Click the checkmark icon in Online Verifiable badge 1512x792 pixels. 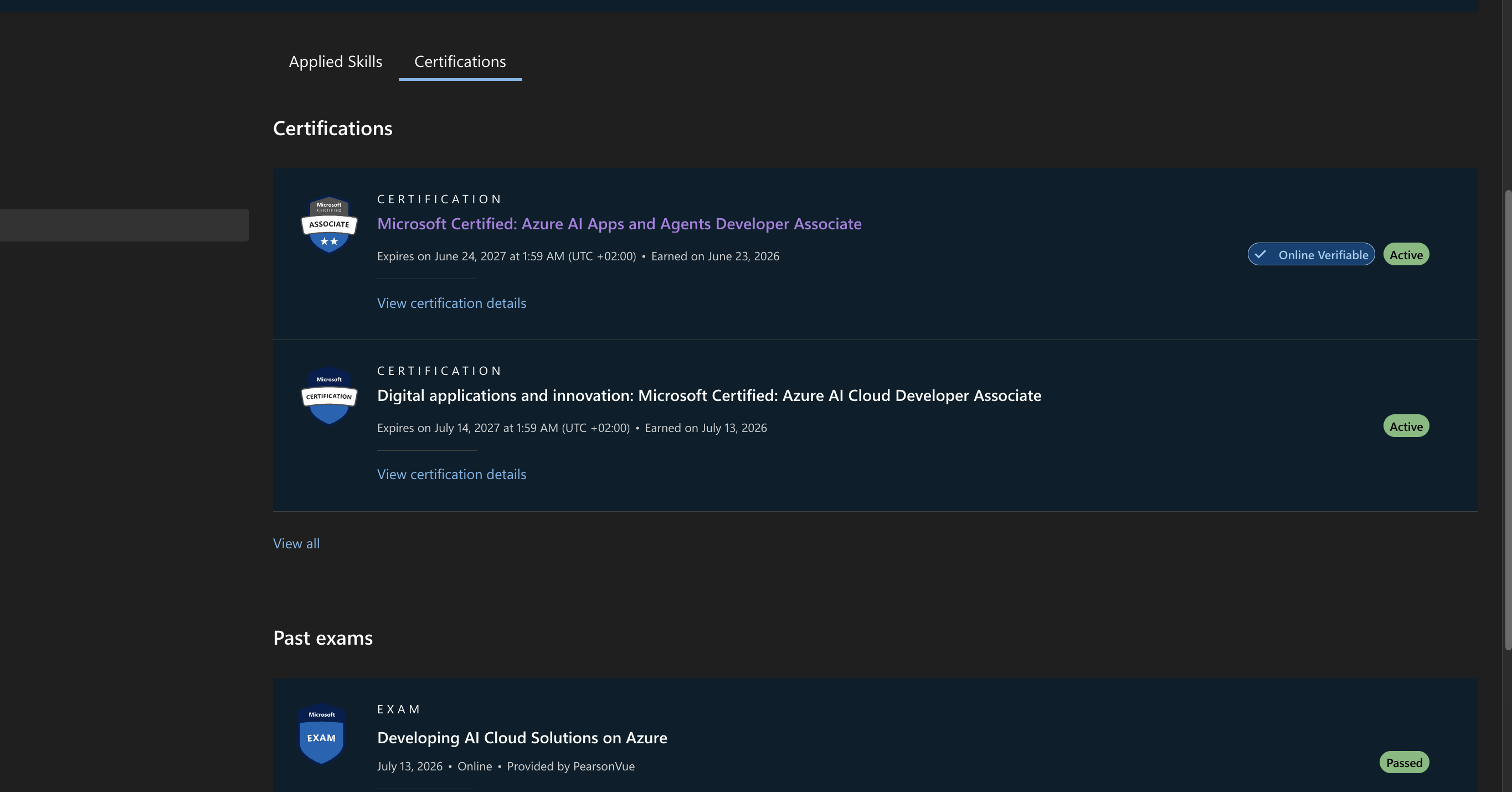1259,254
